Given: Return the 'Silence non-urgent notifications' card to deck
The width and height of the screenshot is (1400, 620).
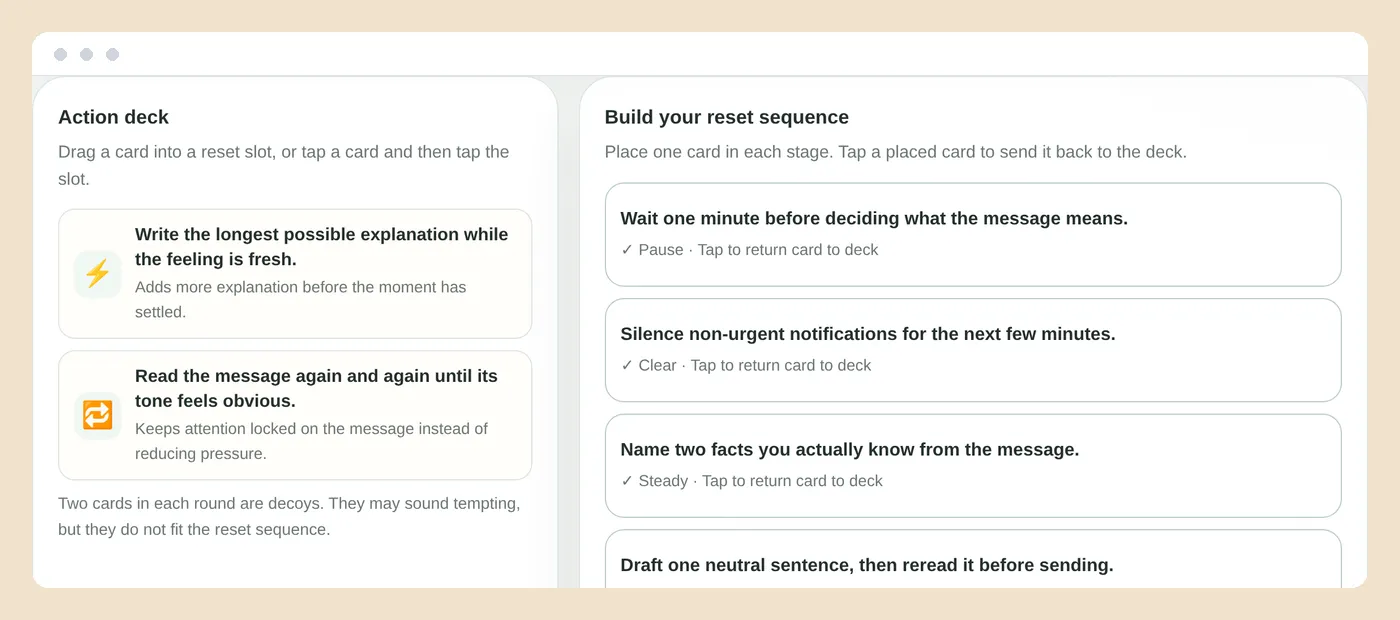Looking at the screenshot, I should 973,350.
